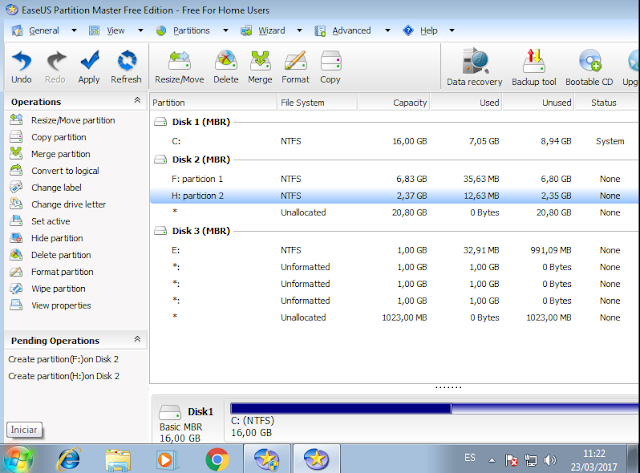Sort by Used column header

[467, 102]
